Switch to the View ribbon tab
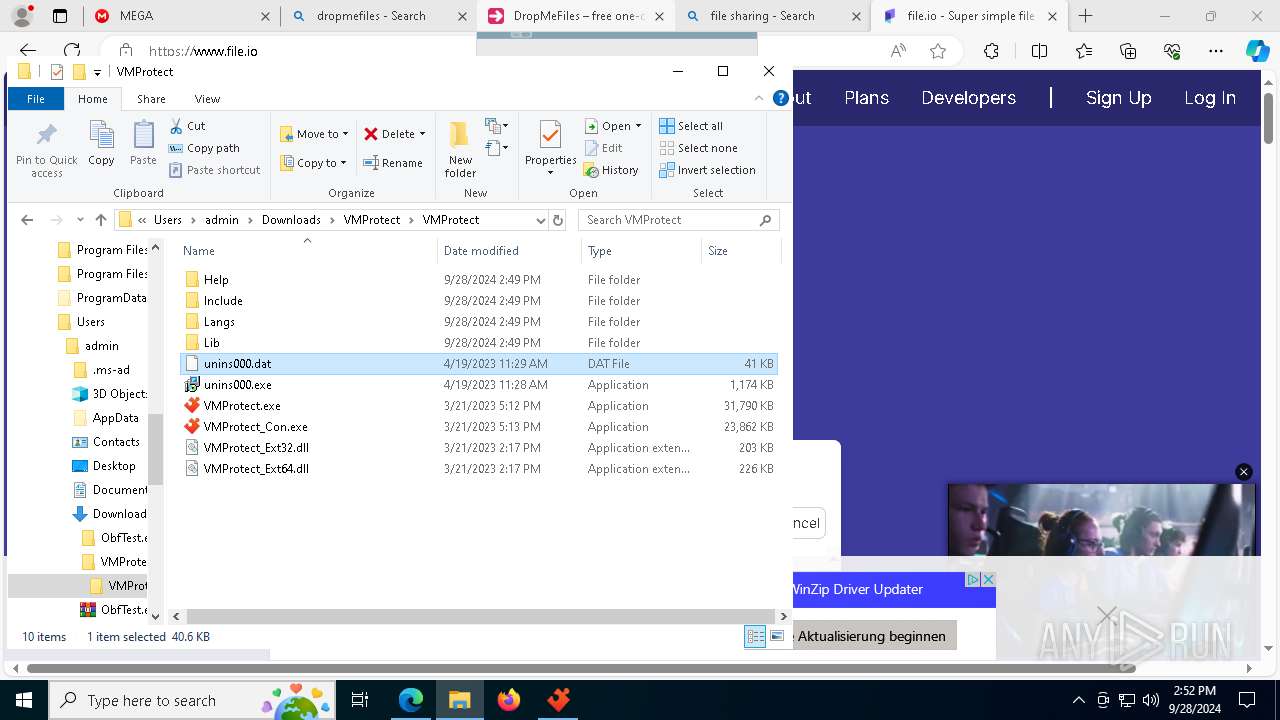1280x720 pixels. 207,99
